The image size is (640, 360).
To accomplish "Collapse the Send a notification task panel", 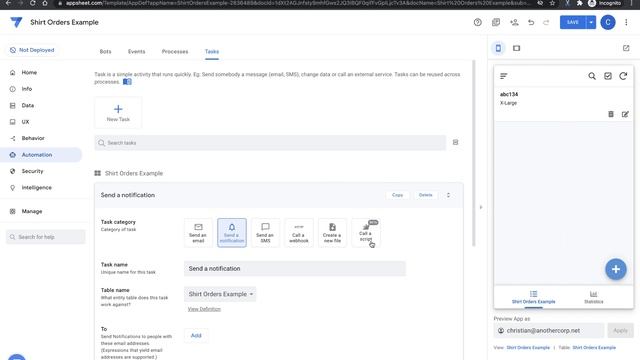I will click(x=448, y=195).
